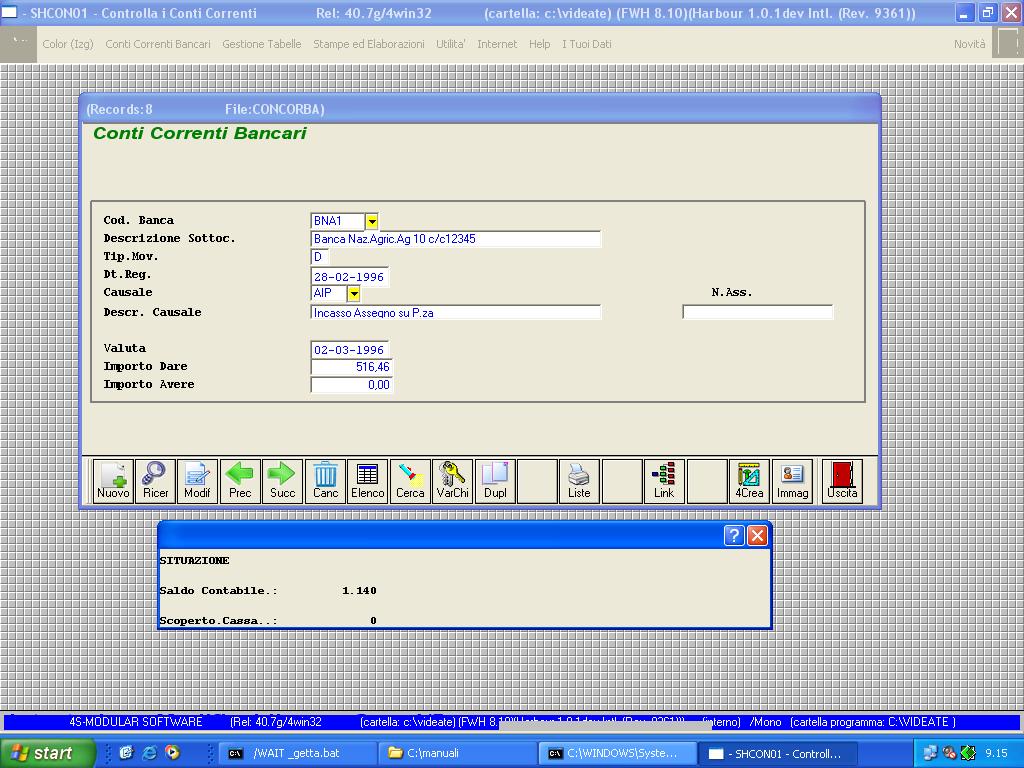
Task: Click the Dt.Reg. date field
Action: [x=350, y=276]
